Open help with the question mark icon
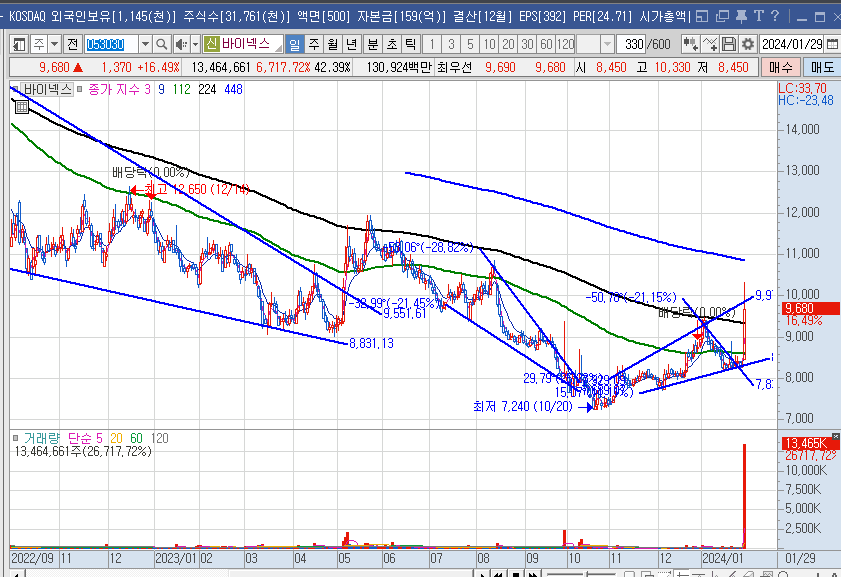The height and width of the screenshot is (577, 841). [774, 17]
